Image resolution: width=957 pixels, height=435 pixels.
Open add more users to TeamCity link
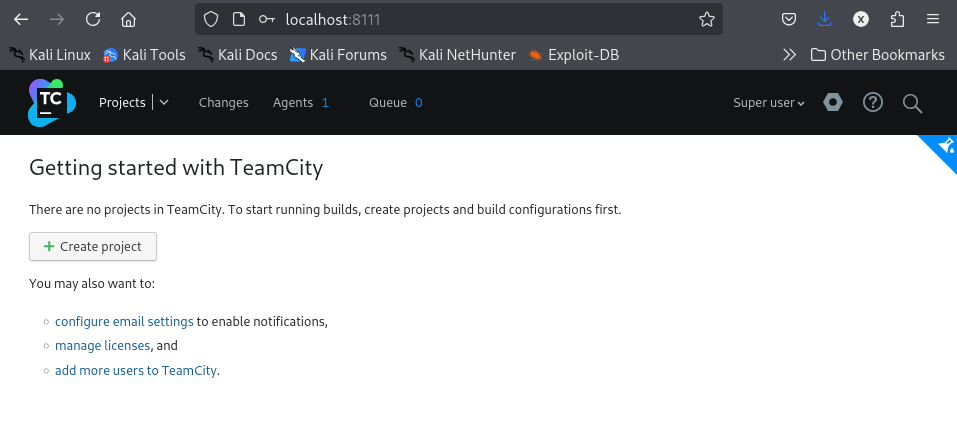(135, 370)
